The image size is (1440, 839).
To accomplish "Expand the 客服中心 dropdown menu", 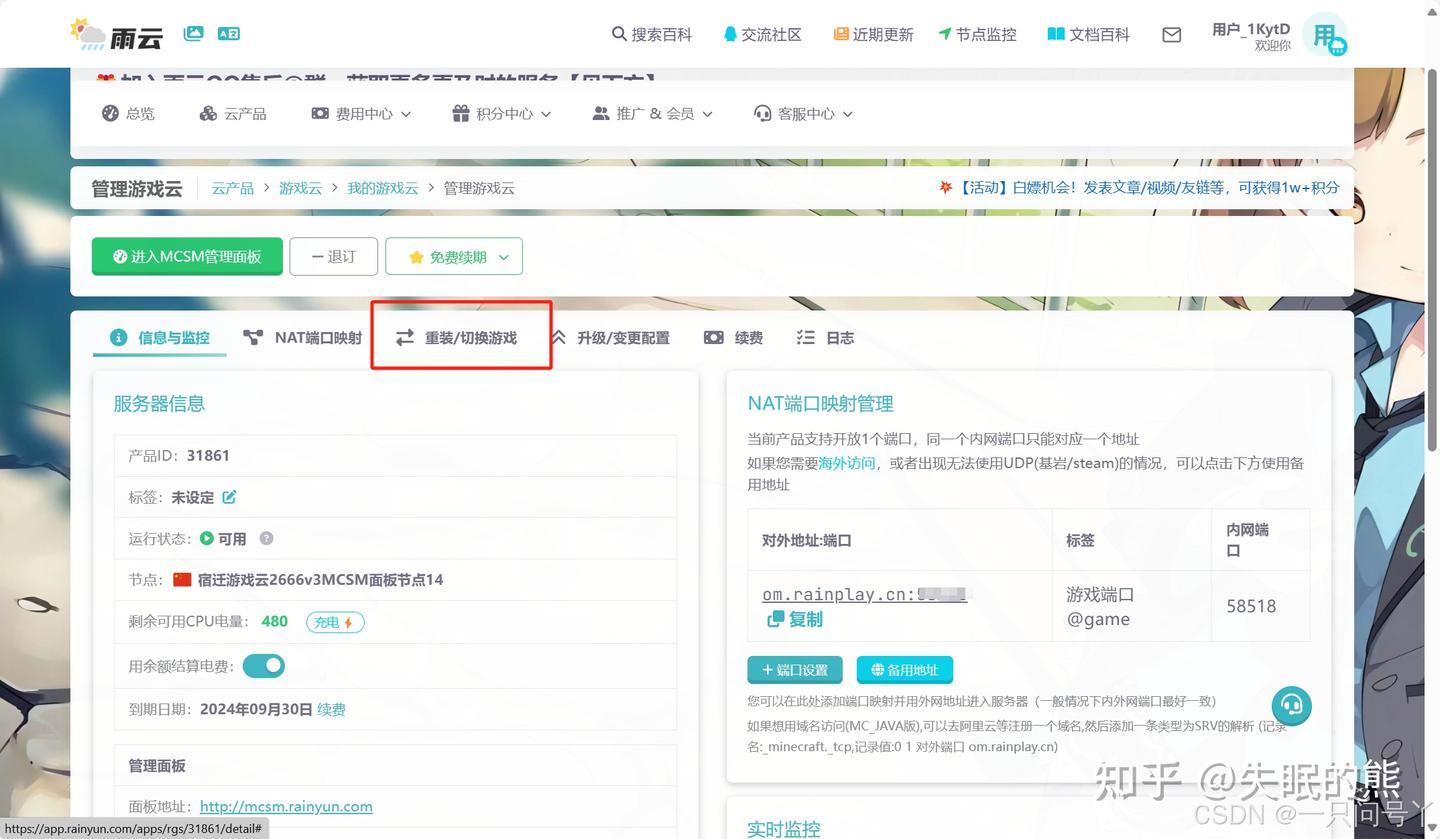I will [x=800, y=113].
